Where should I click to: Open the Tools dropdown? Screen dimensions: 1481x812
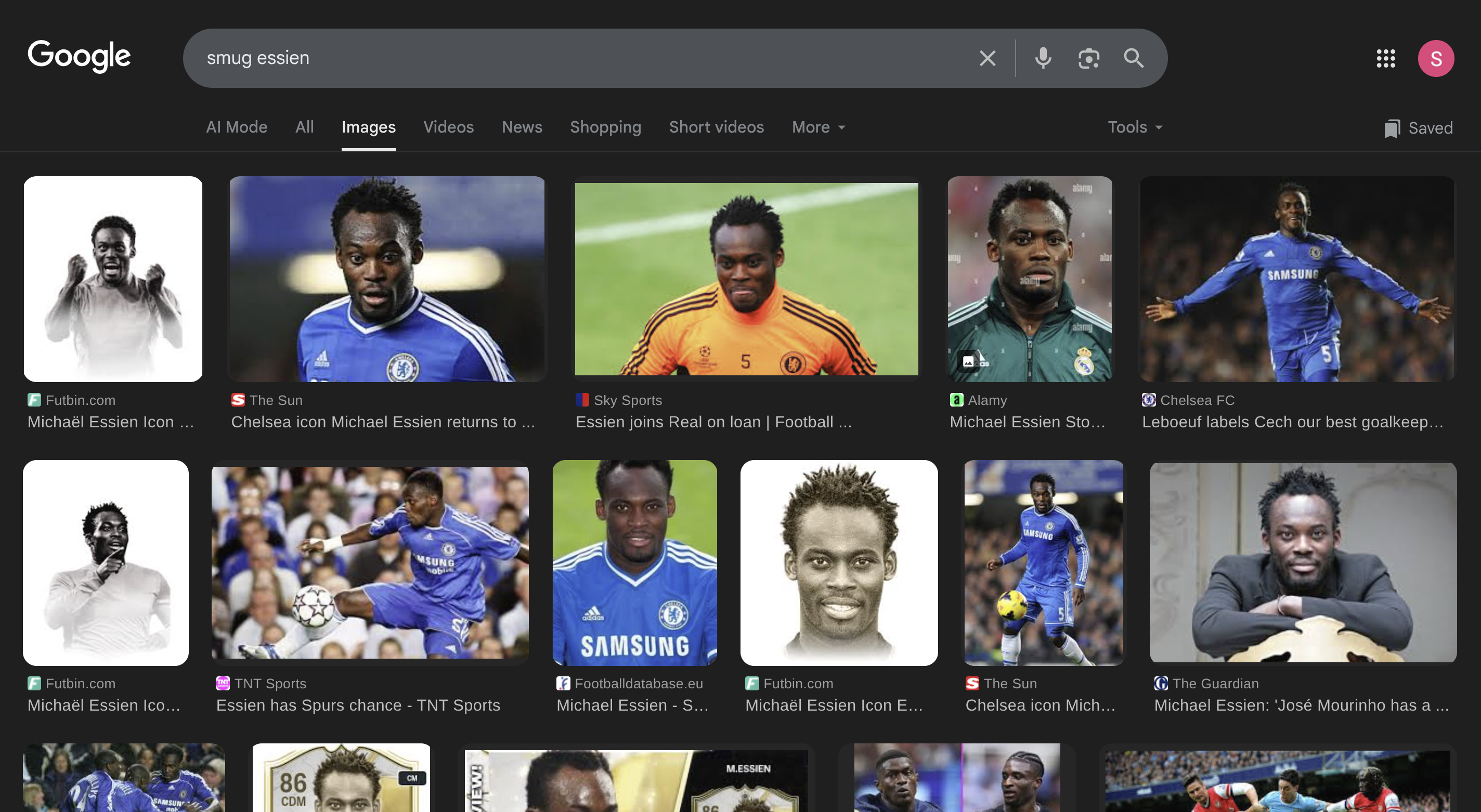tap(1134, 127)
